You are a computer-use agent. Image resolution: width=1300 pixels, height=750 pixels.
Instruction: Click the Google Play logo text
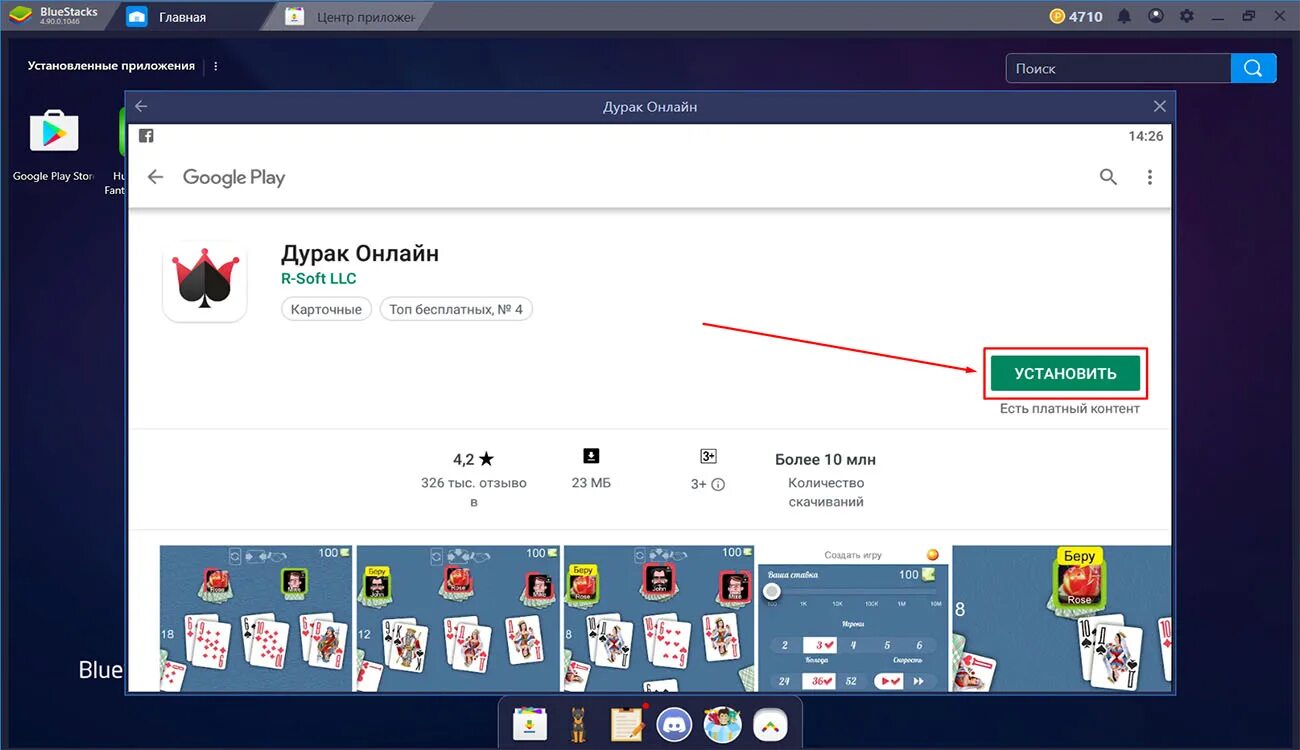pos(234,177)
